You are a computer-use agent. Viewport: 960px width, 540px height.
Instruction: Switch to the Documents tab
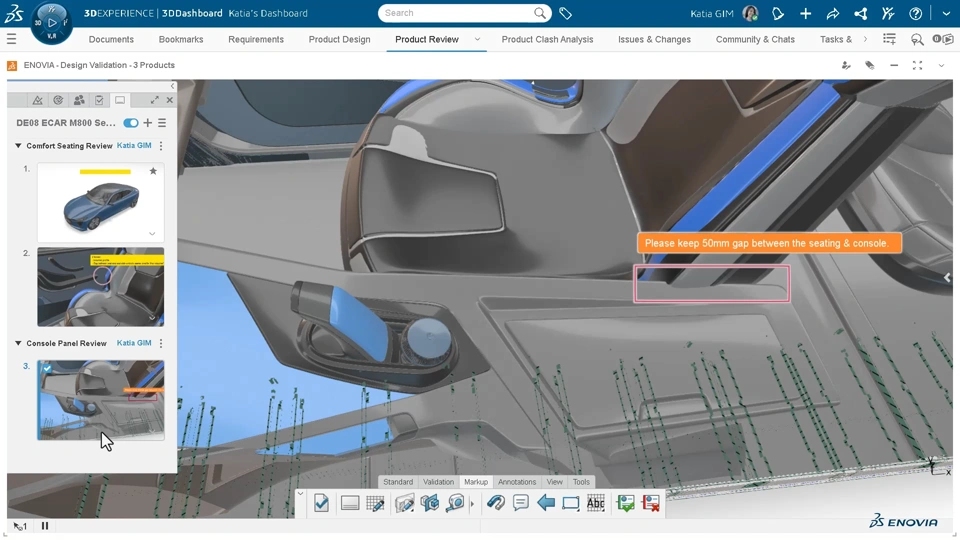point(111,39)
